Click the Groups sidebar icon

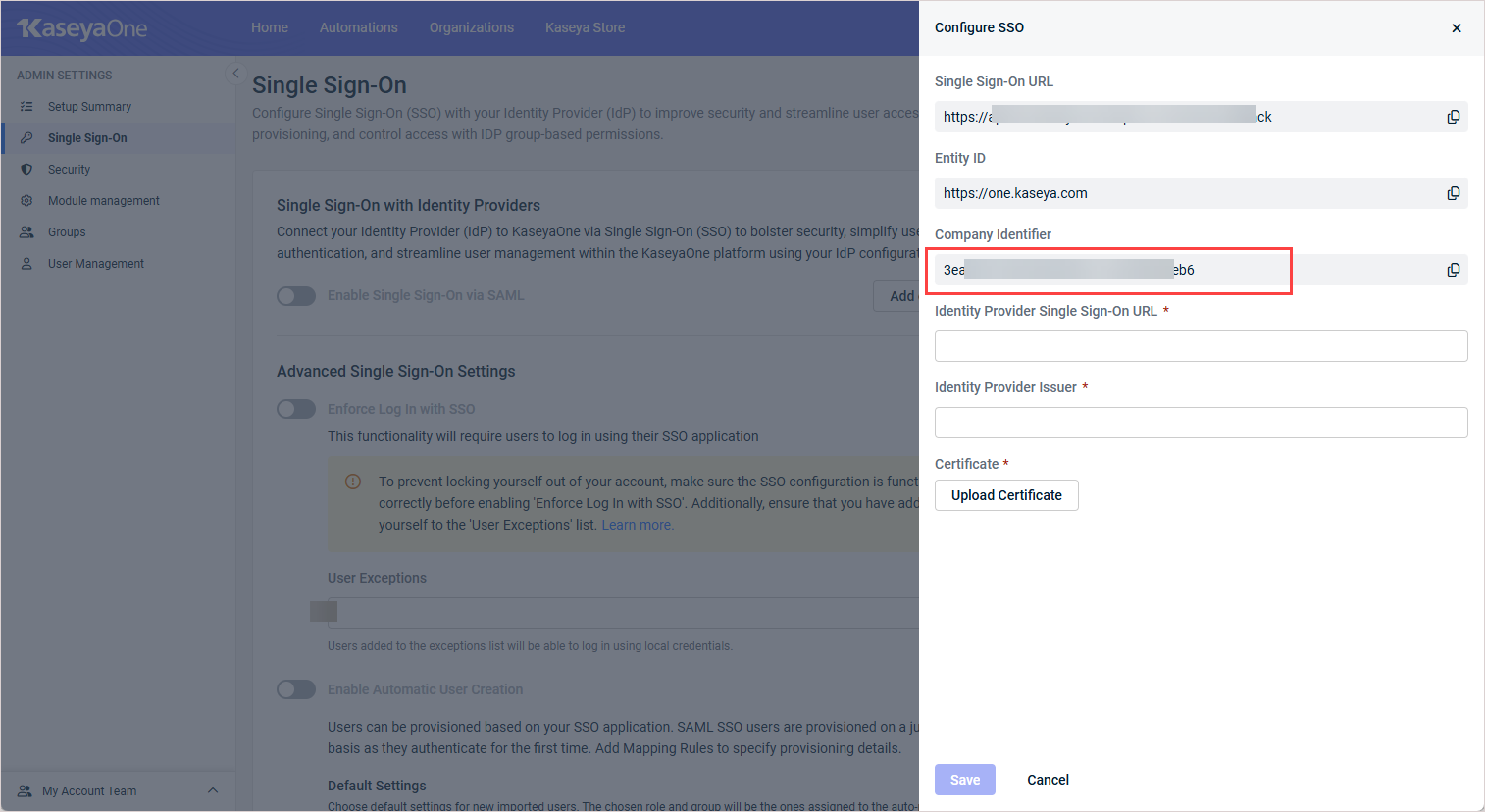[x=26, y=232]
